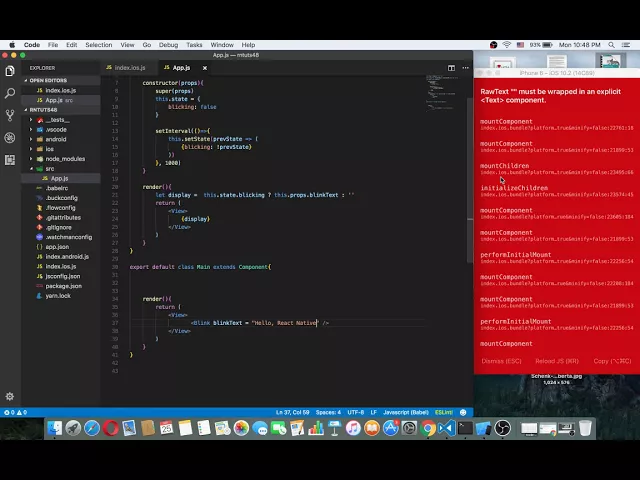Click the feedback smiley in status bar
The image size is (640, 480).
coord(463,412)
